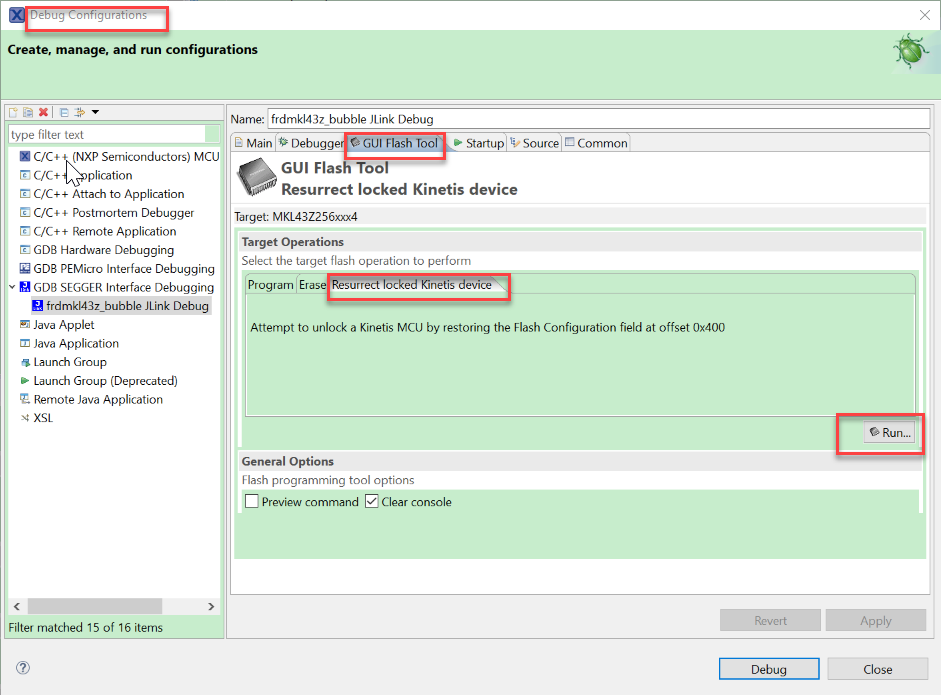Image resolution: width=941 pixels, height=695 pixels.
Task: Click the New launch configuration icon
Action: coord(13,112)
